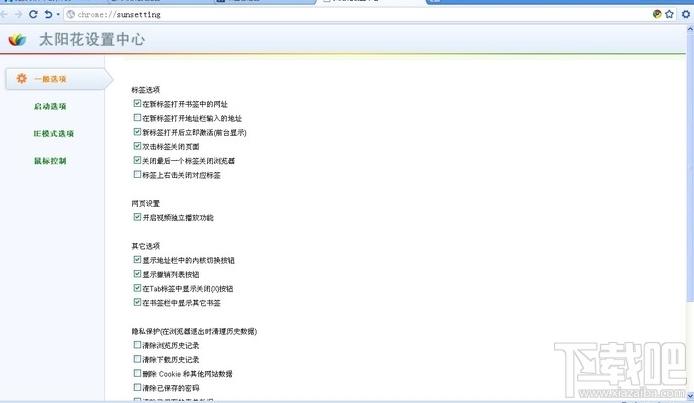Click the forward navigation arrow
The image size is (694, 403).
click(x=18, y=14)
